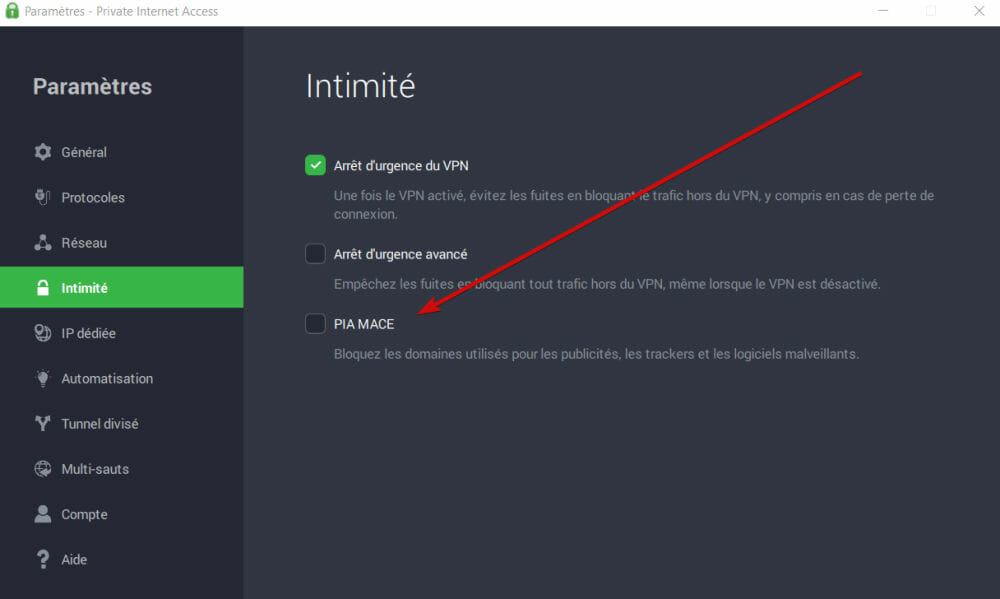Screen dimensions: 1000x599
Task: Click the window title 'Paramètres - Private Internet Access'
Action: tap(121, 11)
